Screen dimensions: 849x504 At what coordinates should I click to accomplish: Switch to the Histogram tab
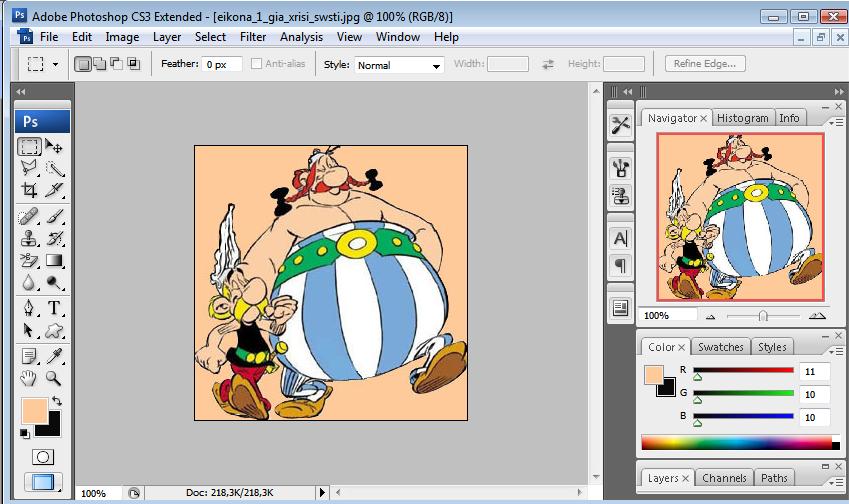click(x=742, y=118)
